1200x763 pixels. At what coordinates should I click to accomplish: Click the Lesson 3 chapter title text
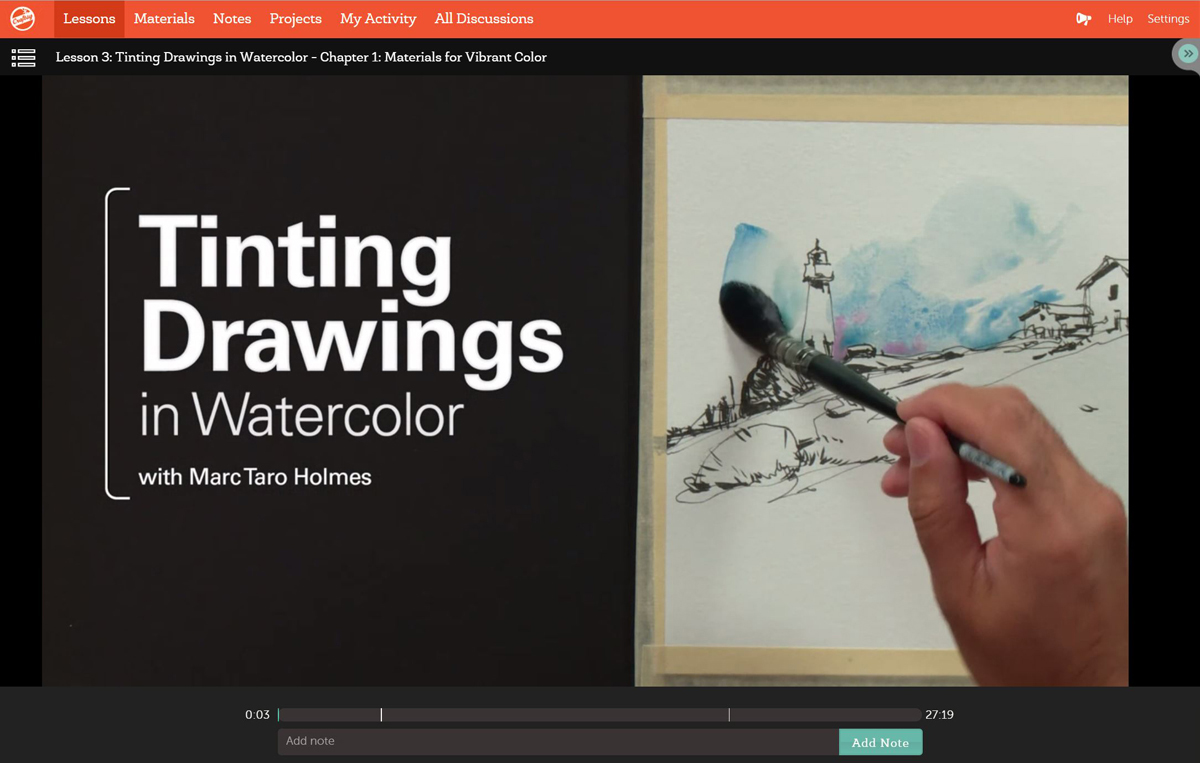point(301,57)
